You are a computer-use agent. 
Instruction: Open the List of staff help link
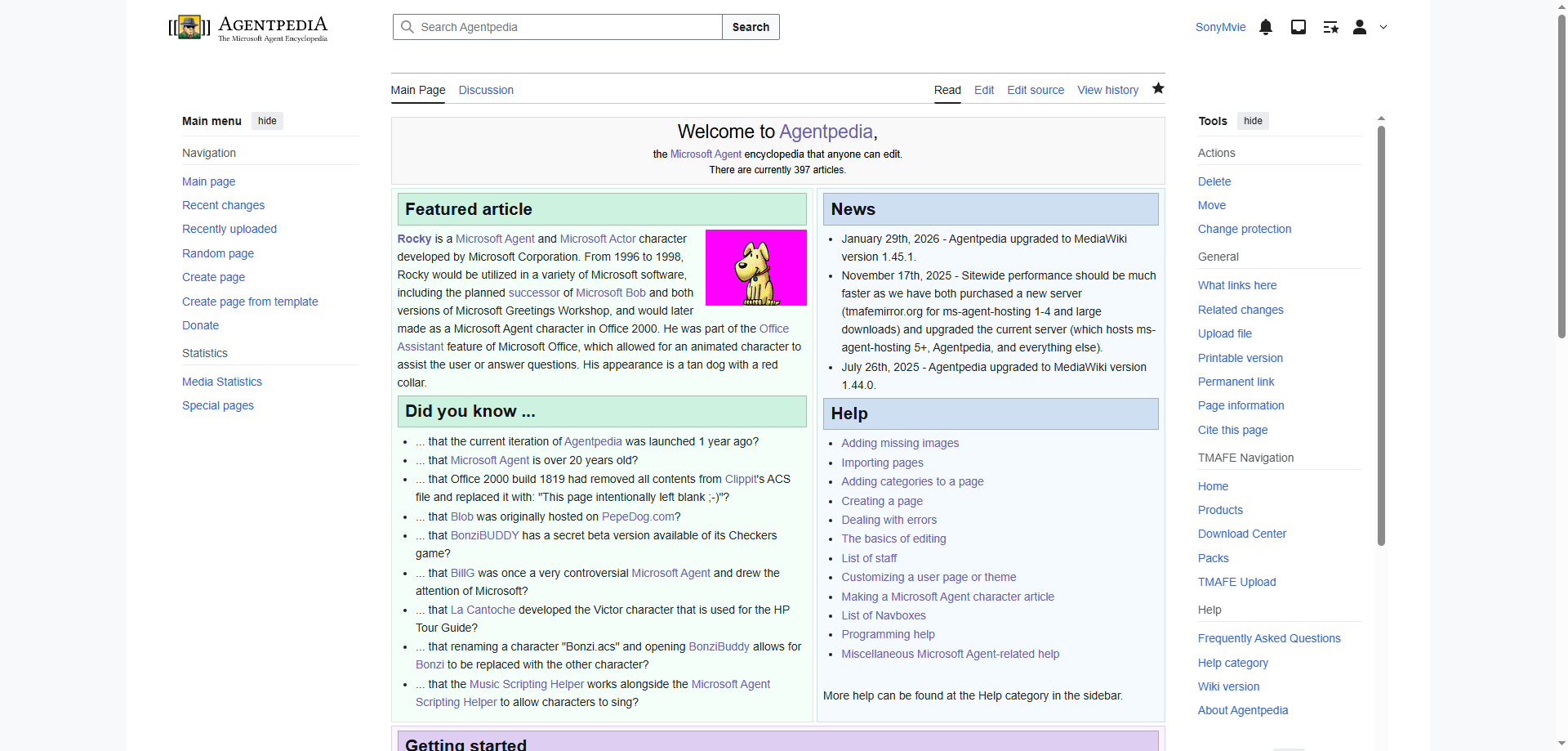869,558
